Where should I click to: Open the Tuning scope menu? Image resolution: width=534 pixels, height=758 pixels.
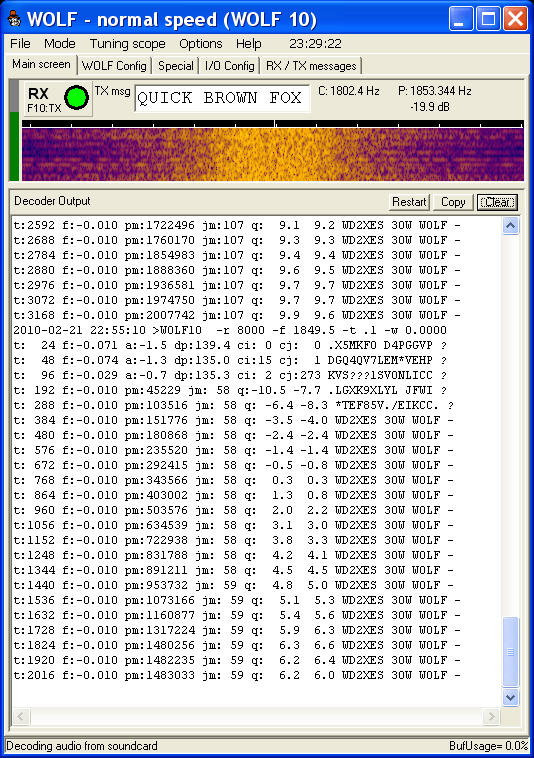(128, 44)
